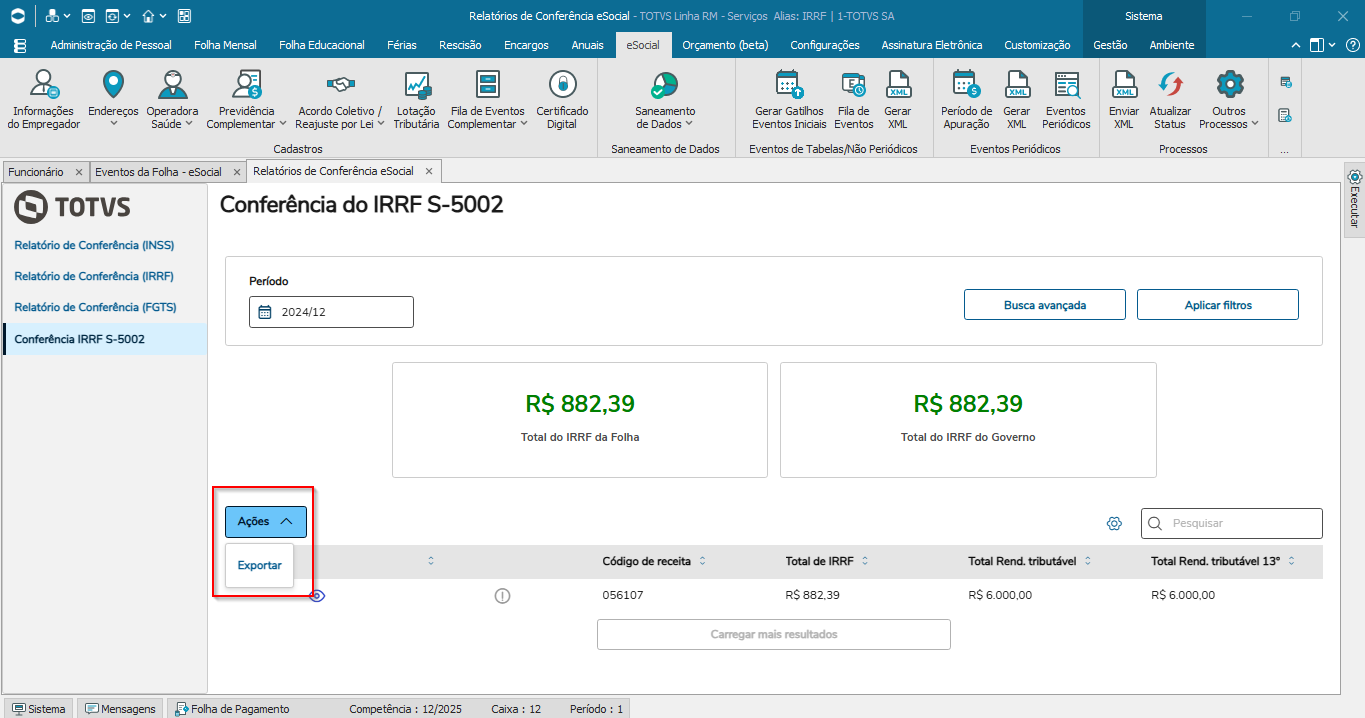Click the eye icon in the table row

(318, 595)
